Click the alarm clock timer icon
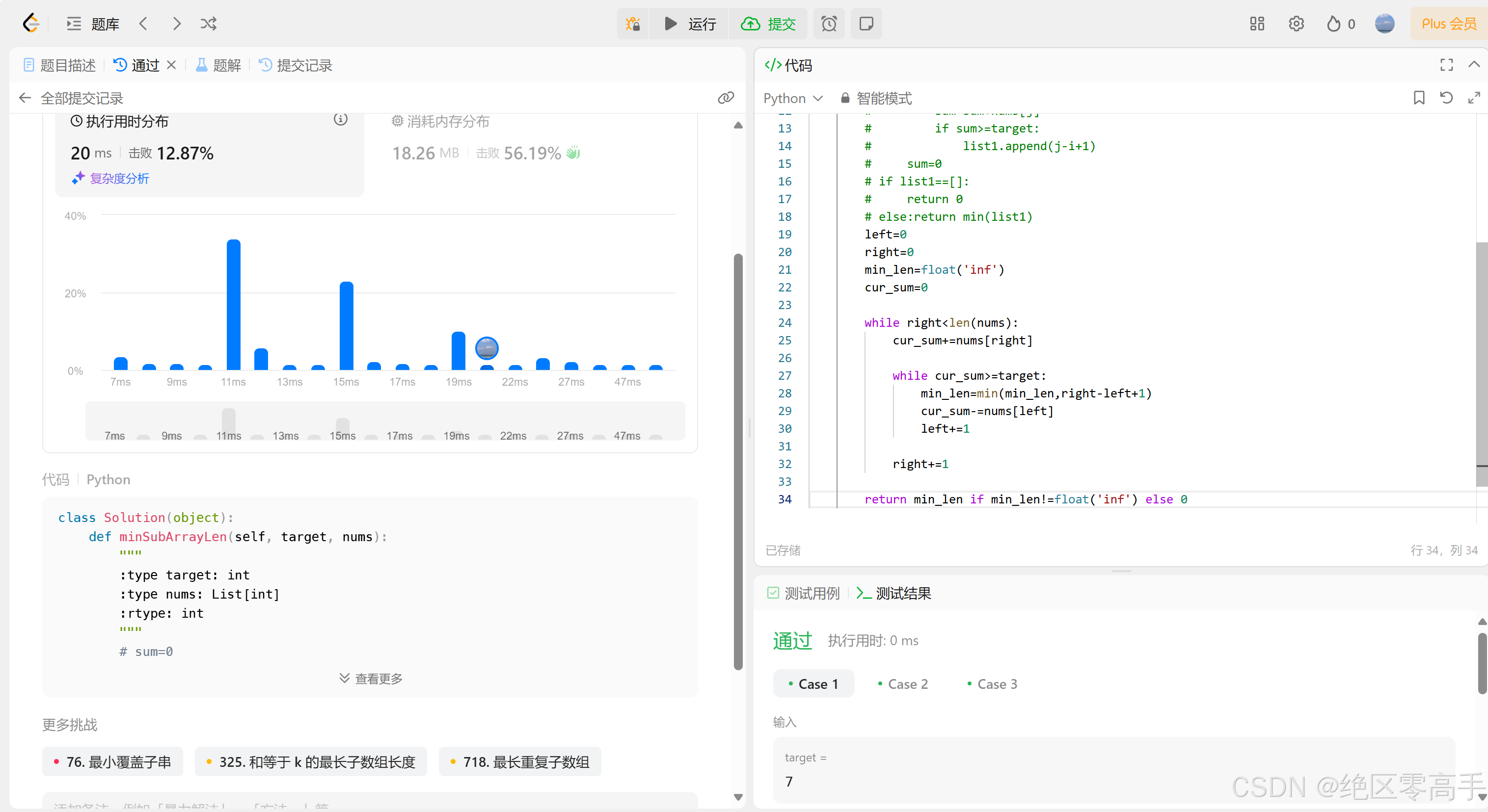The width and height of the screenshot is (1488, 812). click(x=829, y=24)
